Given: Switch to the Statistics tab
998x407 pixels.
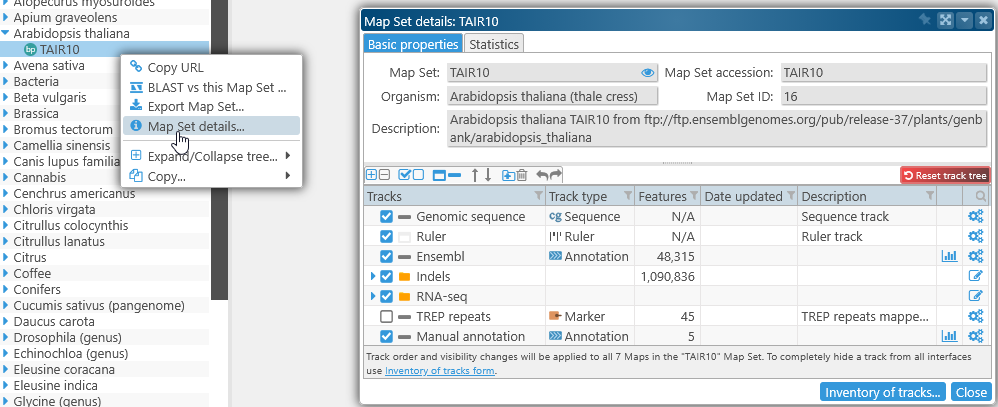Looking at the screenshot, I should (494, 44).
